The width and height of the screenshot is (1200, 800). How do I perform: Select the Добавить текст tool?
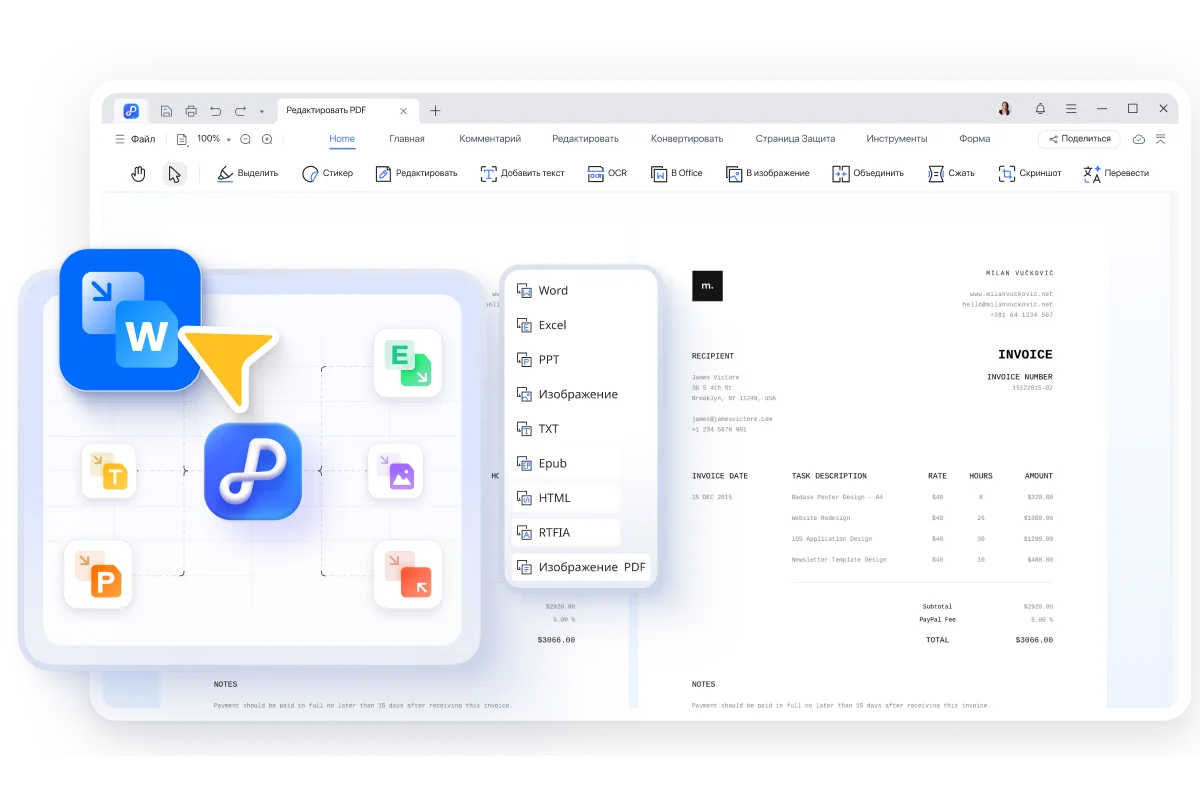point(523,172)
